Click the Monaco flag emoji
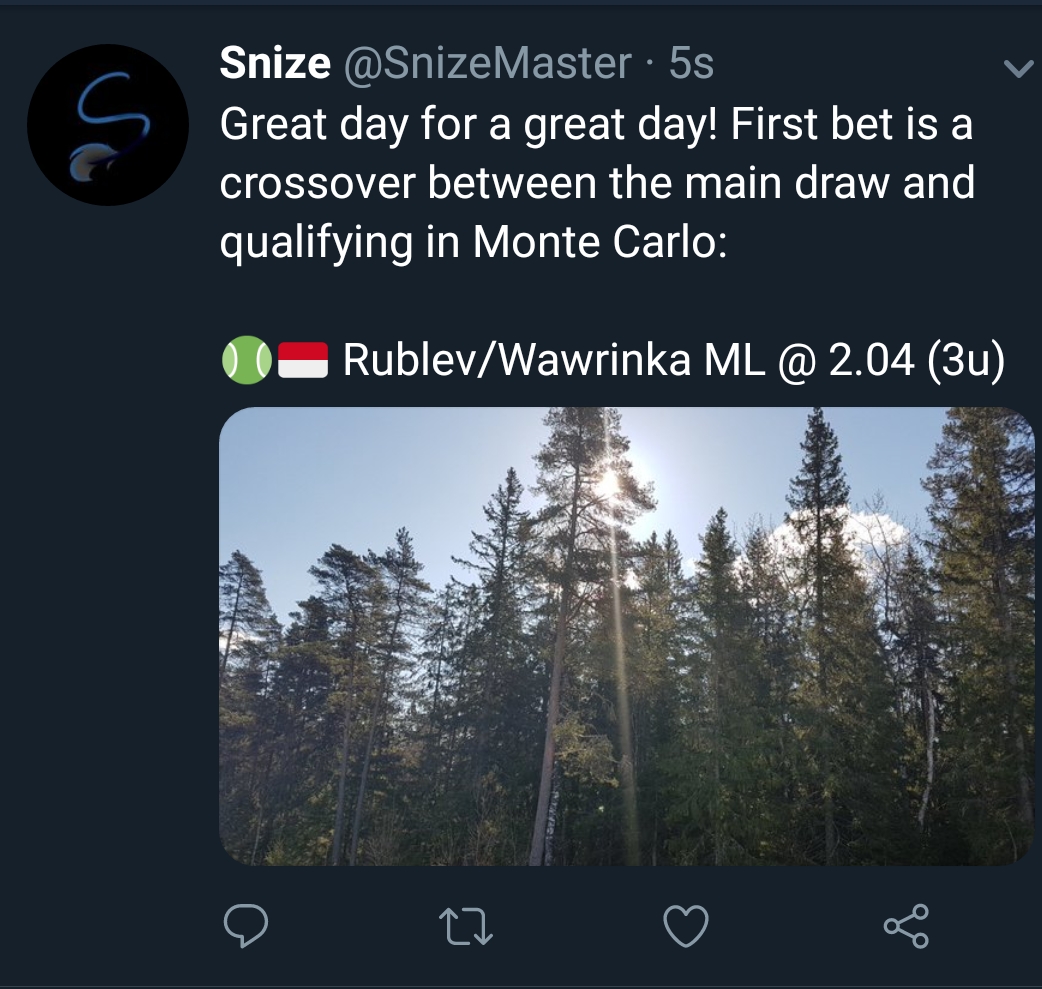 coord(302,360)
